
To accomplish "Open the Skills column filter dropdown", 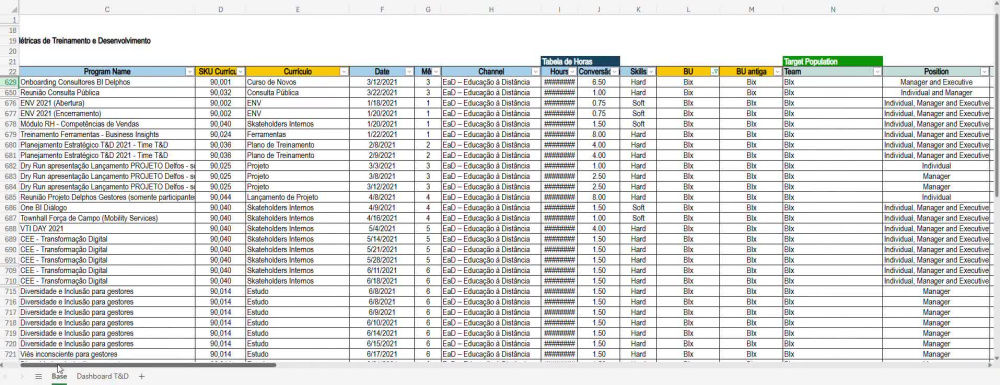I will pos(652,72).
